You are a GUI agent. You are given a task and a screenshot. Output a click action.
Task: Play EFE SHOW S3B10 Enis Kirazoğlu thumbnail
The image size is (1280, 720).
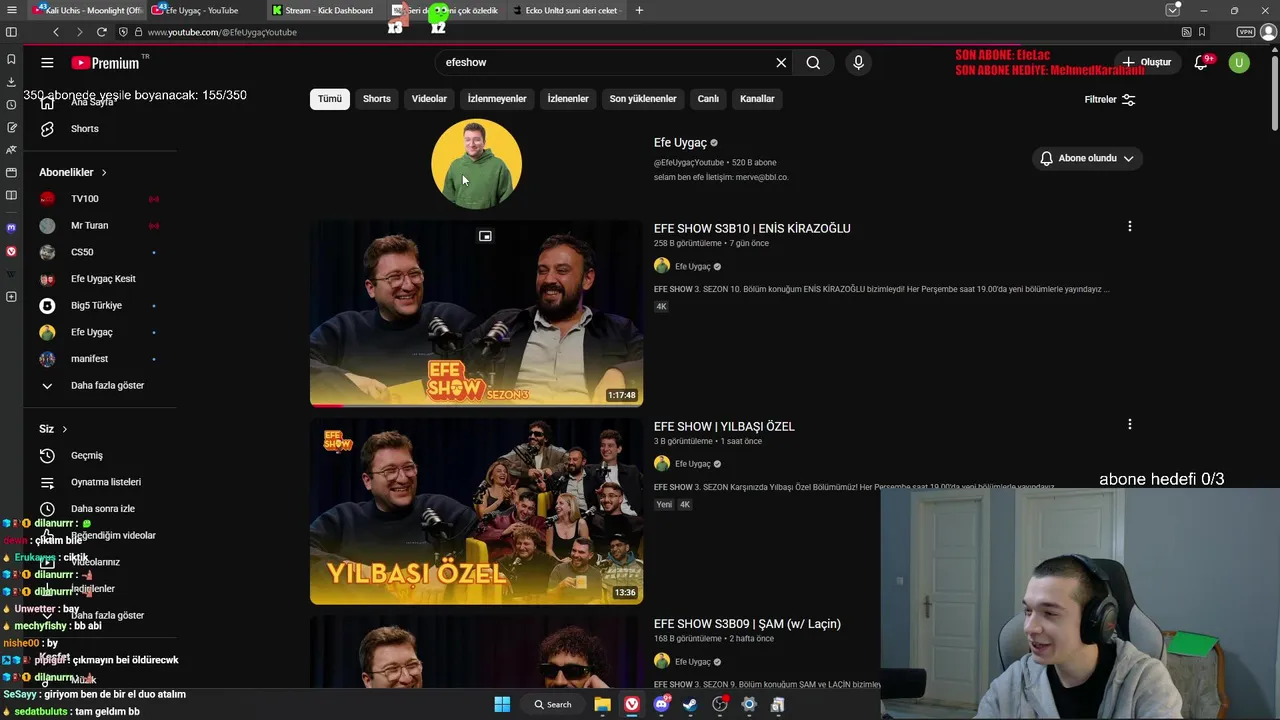click(x=476, y=313)
